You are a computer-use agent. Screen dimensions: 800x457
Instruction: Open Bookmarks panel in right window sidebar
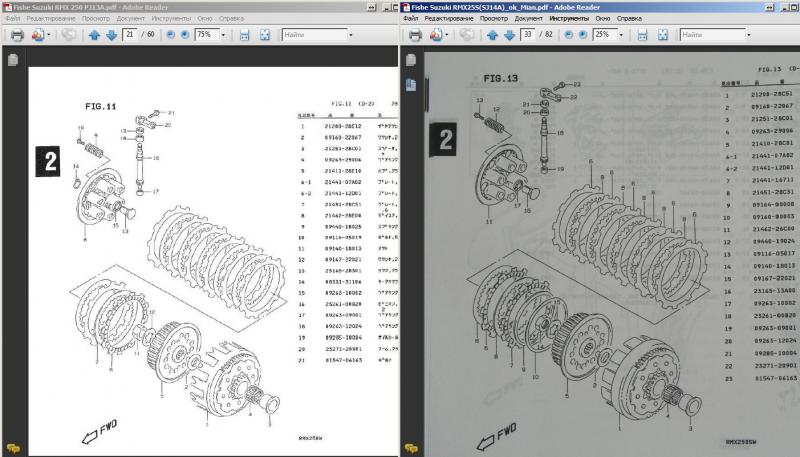[411, 84]
